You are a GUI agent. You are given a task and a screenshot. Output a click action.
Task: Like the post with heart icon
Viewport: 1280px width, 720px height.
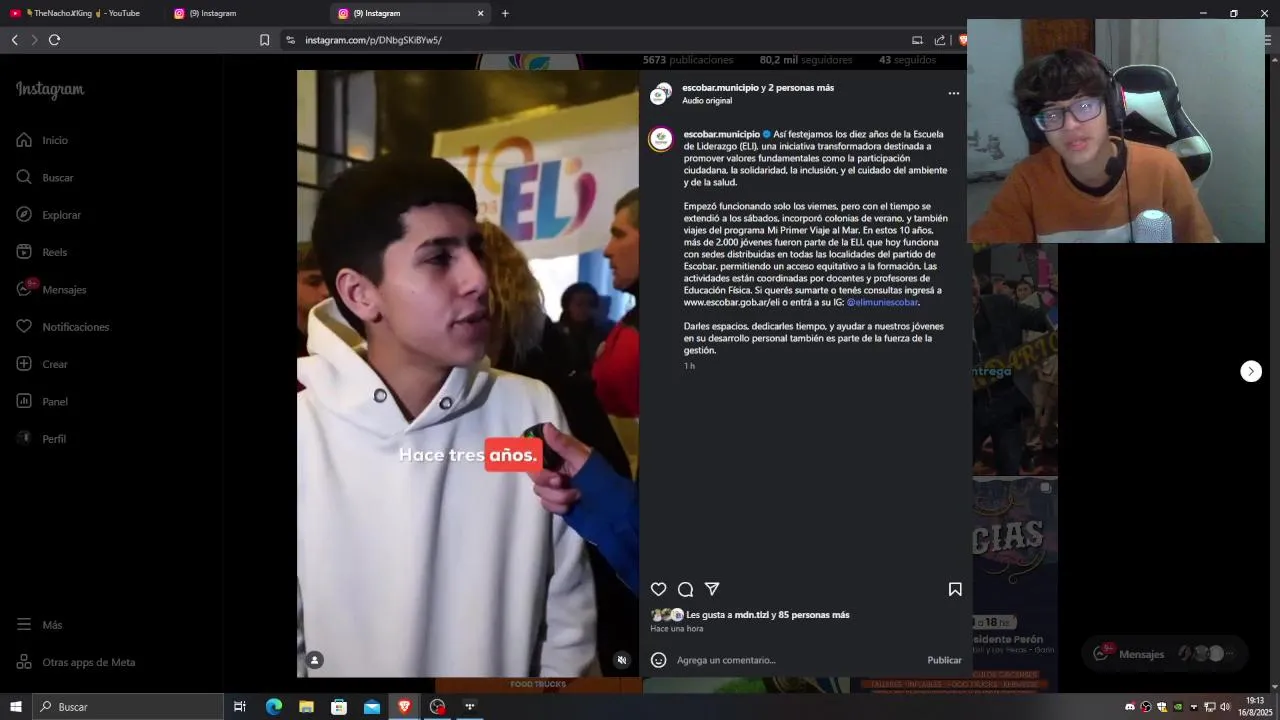click(658, 589)
